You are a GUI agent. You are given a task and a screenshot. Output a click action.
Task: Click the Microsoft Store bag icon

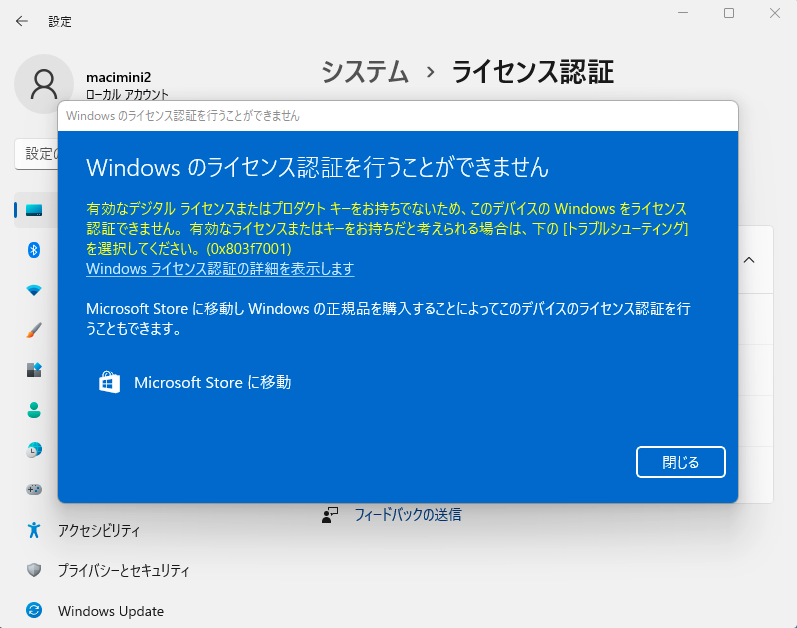point(109,383)
